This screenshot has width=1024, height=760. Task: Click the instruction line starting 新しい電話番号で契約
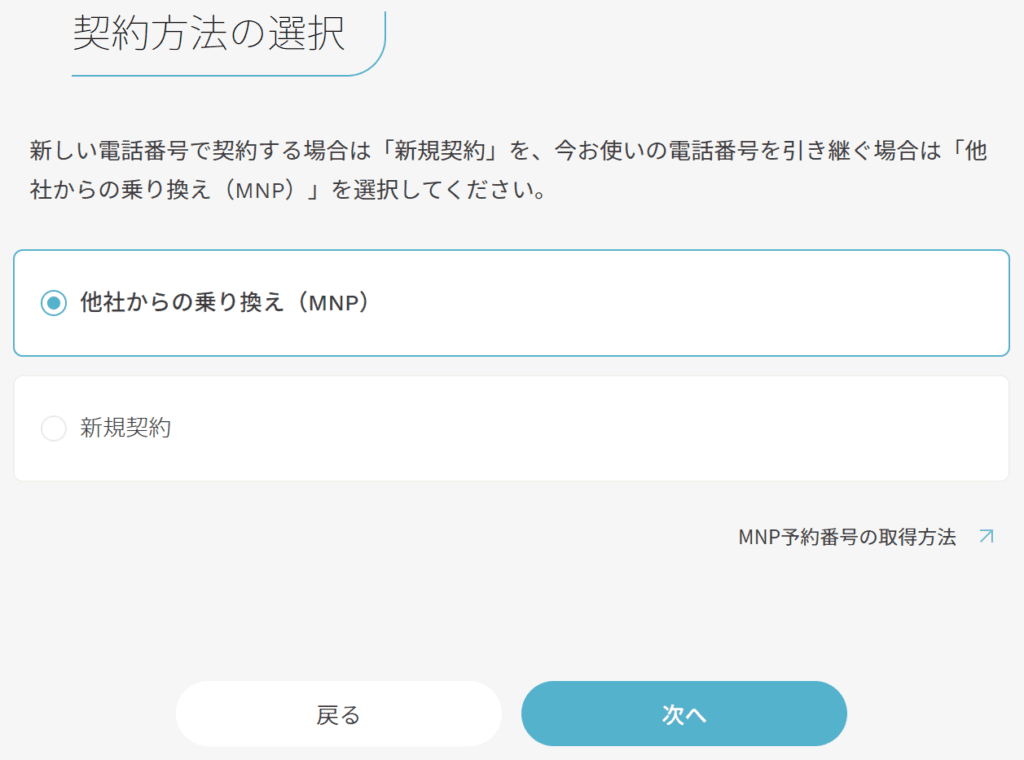coord(508,151)
